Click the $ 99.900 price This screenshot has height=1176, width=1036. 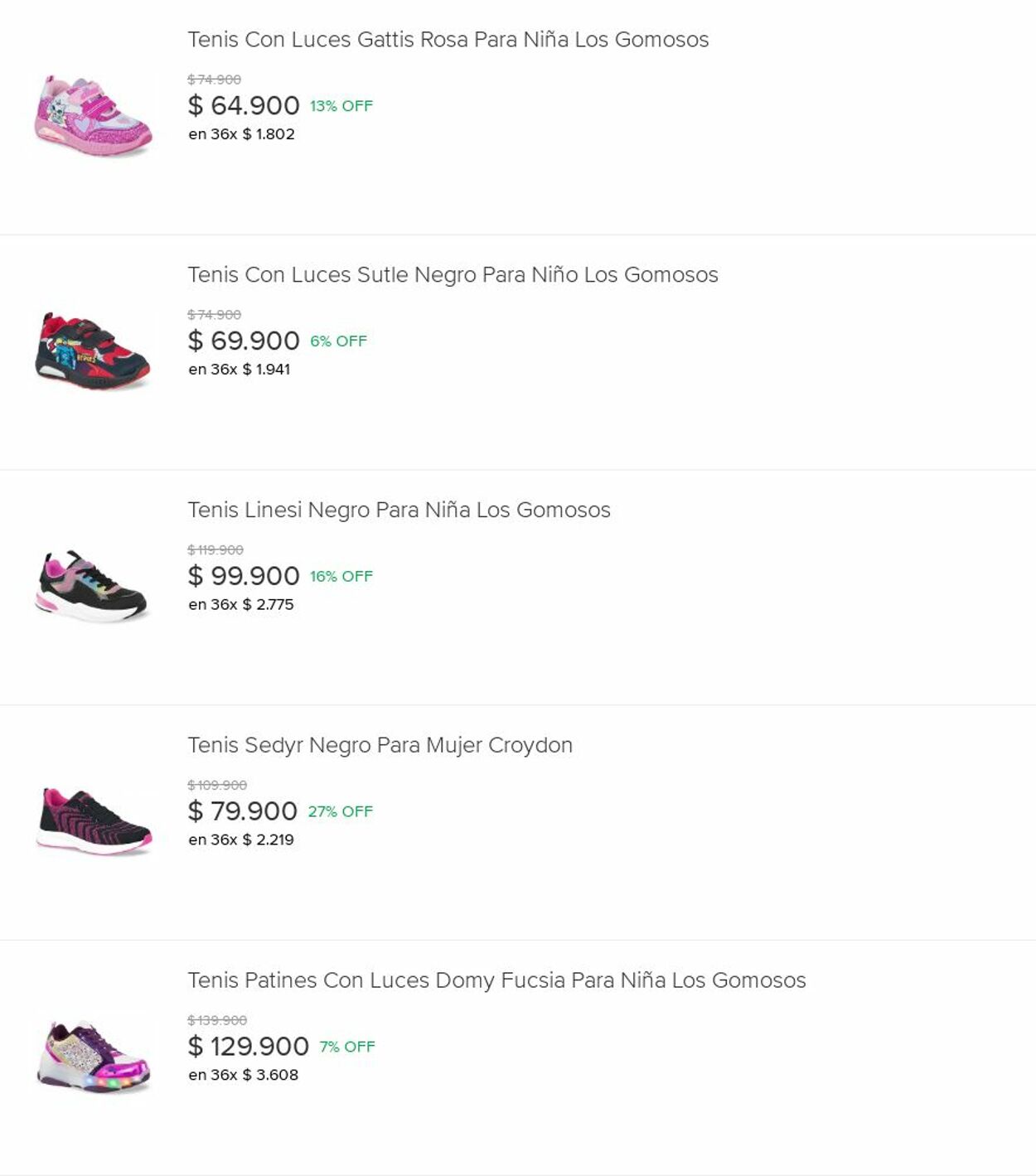tap(244, 576)
